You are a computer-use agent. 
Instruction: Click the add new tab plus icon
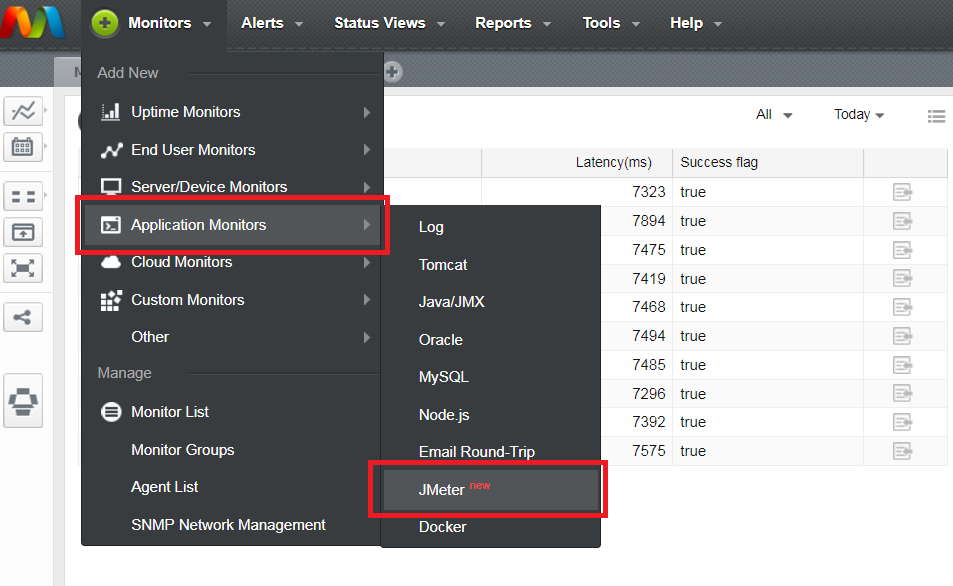click(x=393, y=72)
